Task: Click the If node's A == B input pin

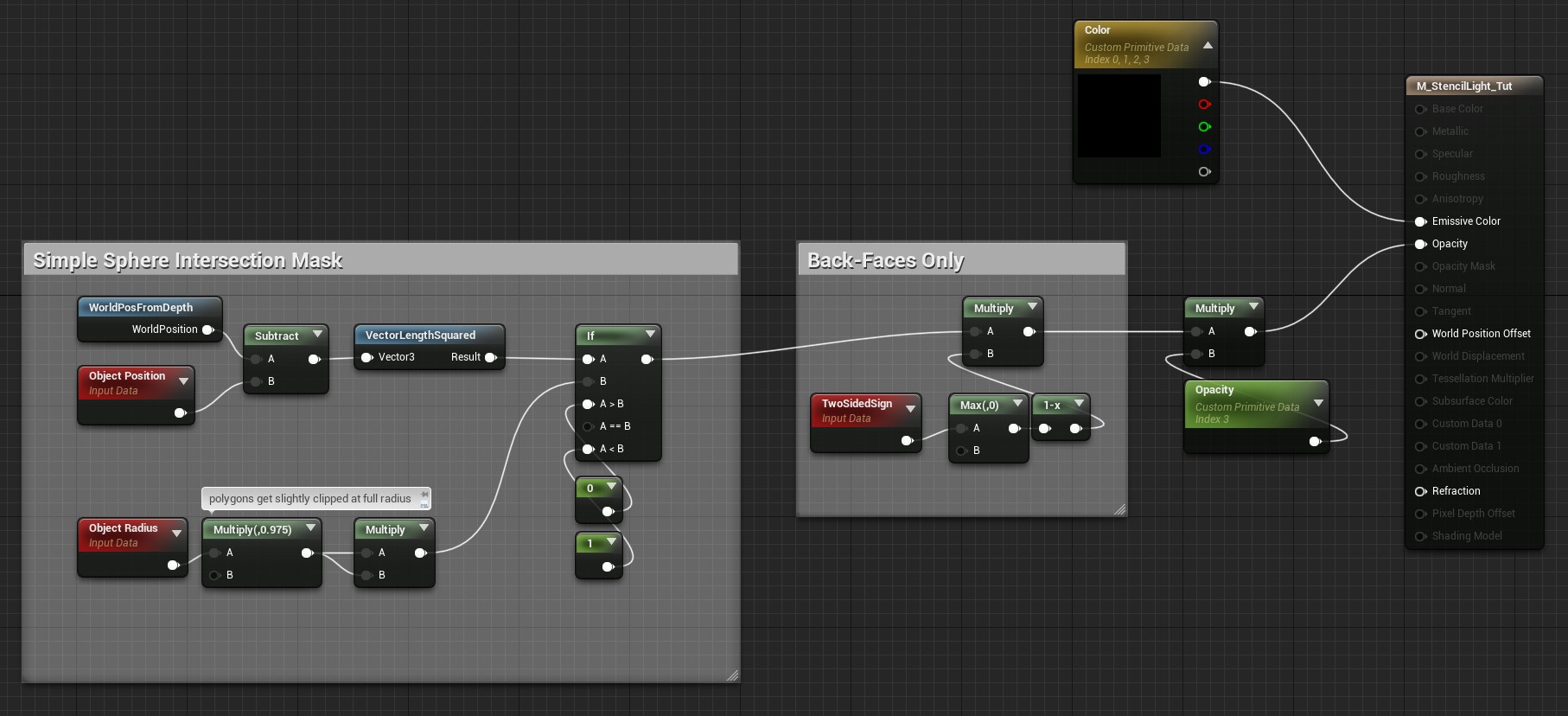Action: [x=588, y=426]
